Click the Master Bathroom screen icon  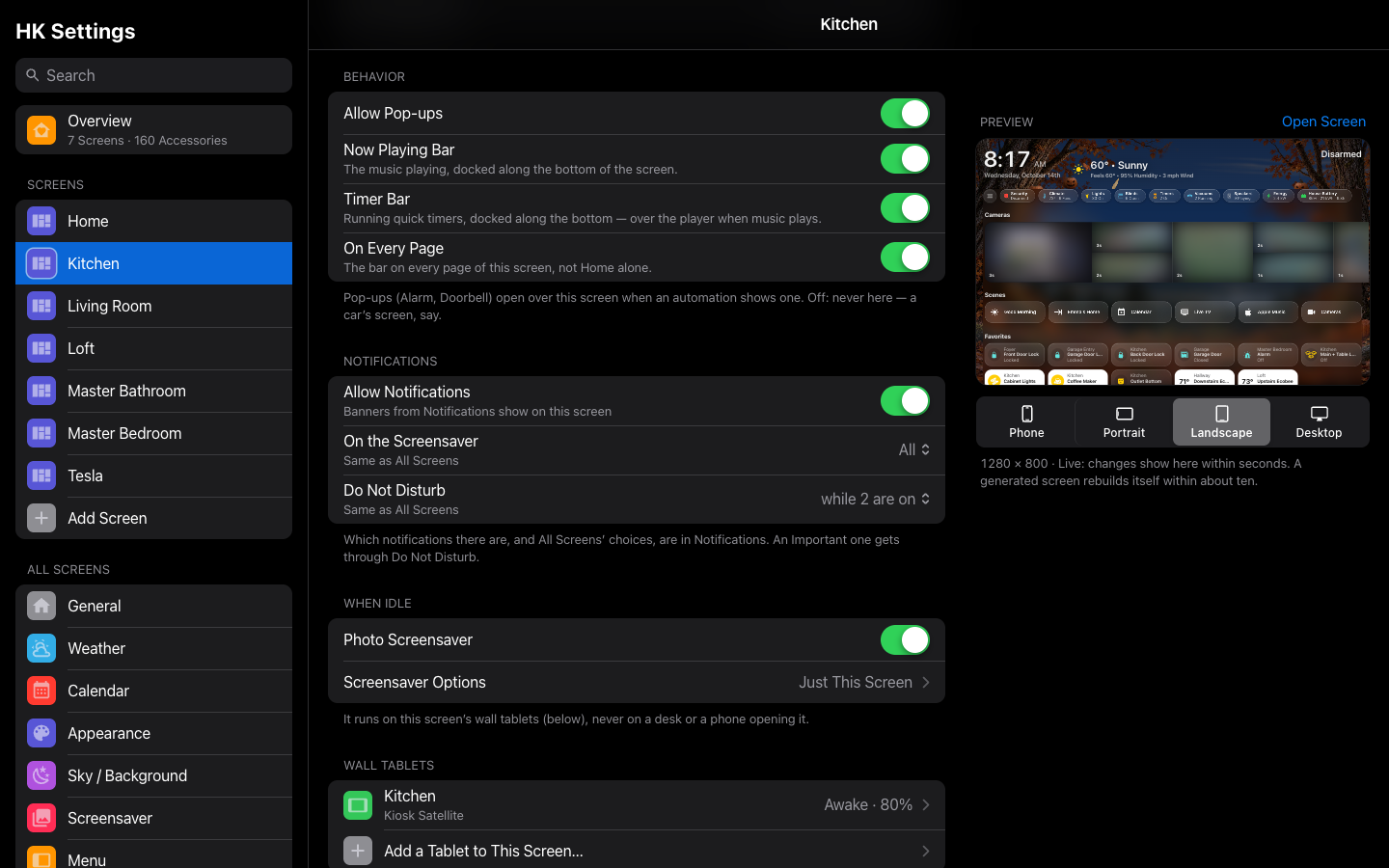point(41,391)
